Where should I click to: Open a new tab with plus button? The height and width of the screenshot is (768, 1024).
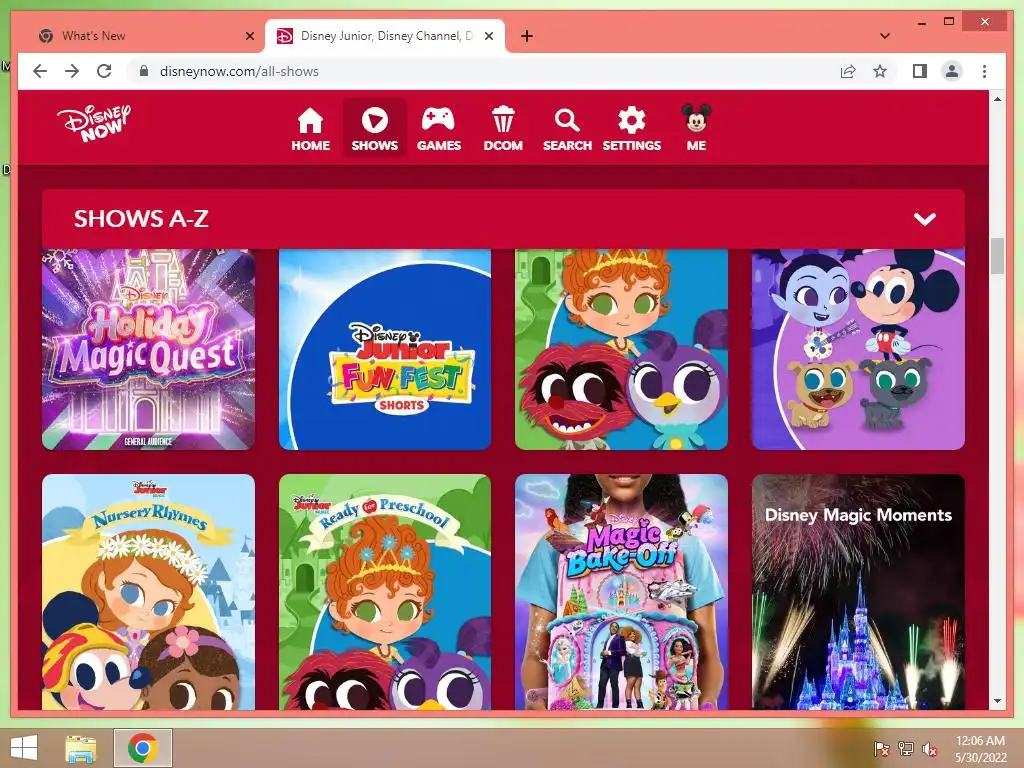[527, 36]
